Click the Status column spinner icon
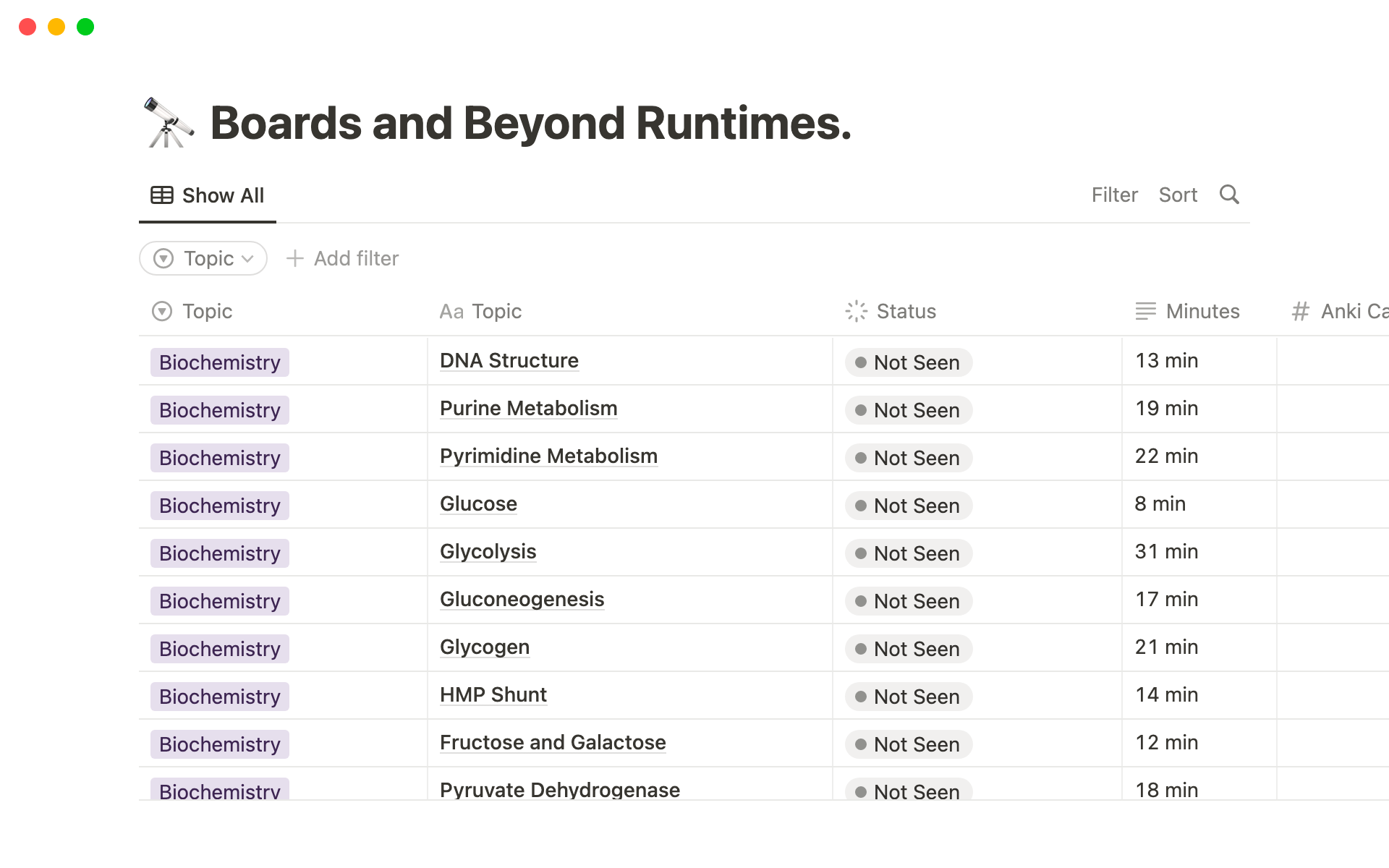The image size is (1389, 868). tap(856, 311)
